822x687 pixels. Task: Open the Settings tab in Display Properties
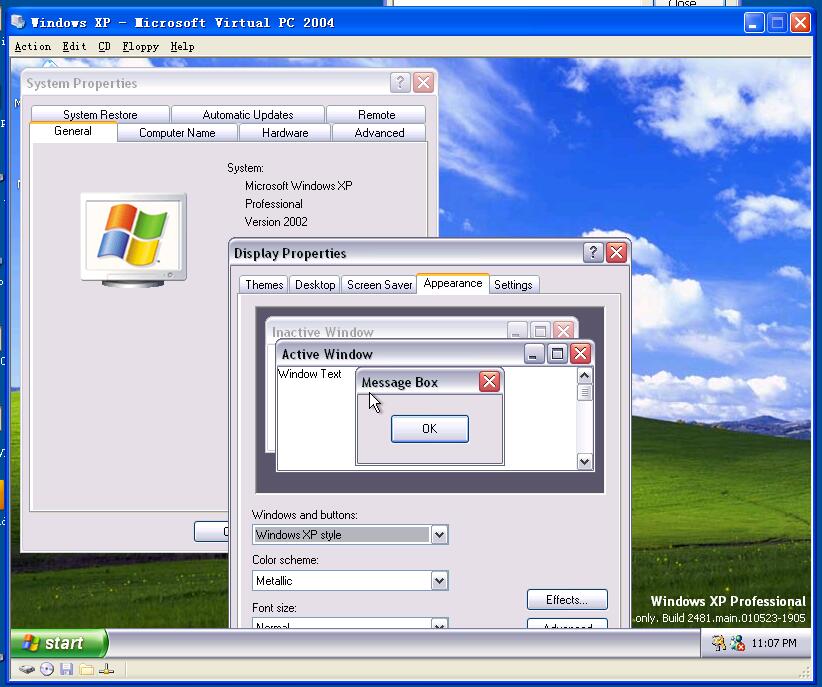point(513,285)
